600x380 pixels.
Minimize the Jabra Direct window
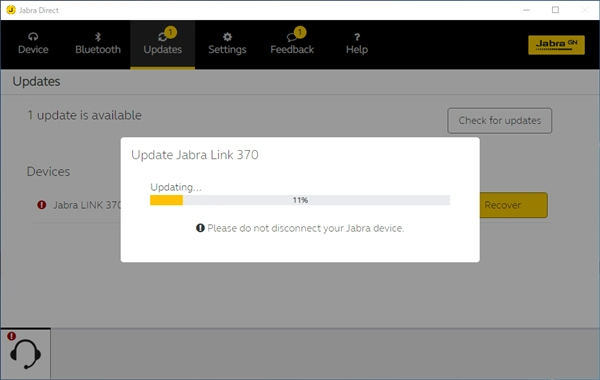click(527, 10)
